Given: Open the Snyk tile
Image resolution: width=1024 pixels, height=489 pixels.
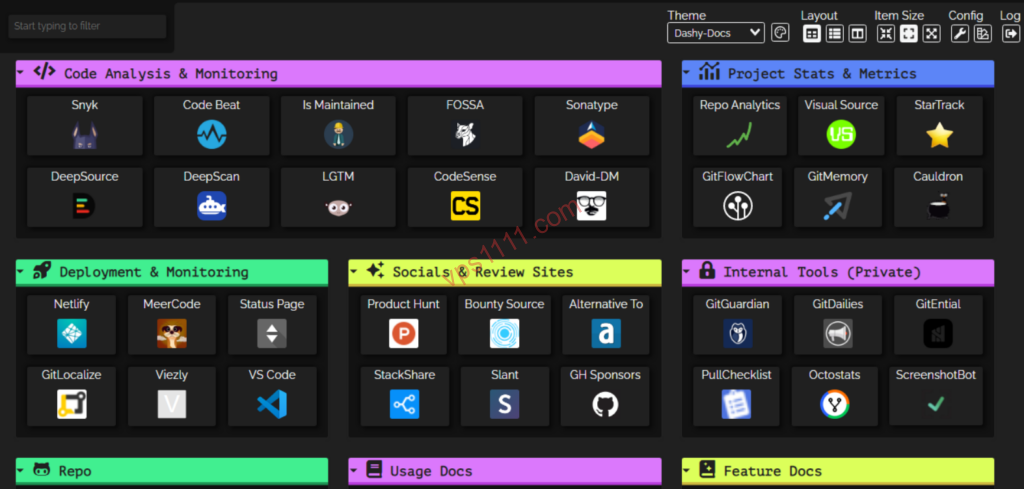Looking at the screenshot, I should click(x=85, y=125).
